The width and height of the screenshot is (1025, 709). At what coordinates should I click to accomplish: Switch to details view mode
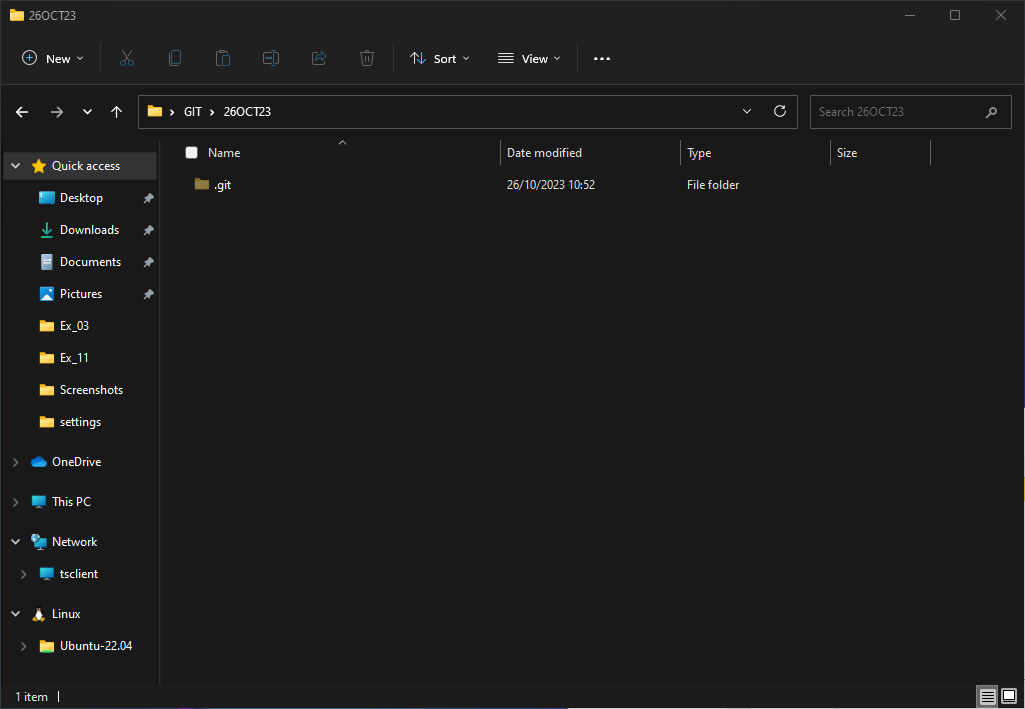[987, 696]
